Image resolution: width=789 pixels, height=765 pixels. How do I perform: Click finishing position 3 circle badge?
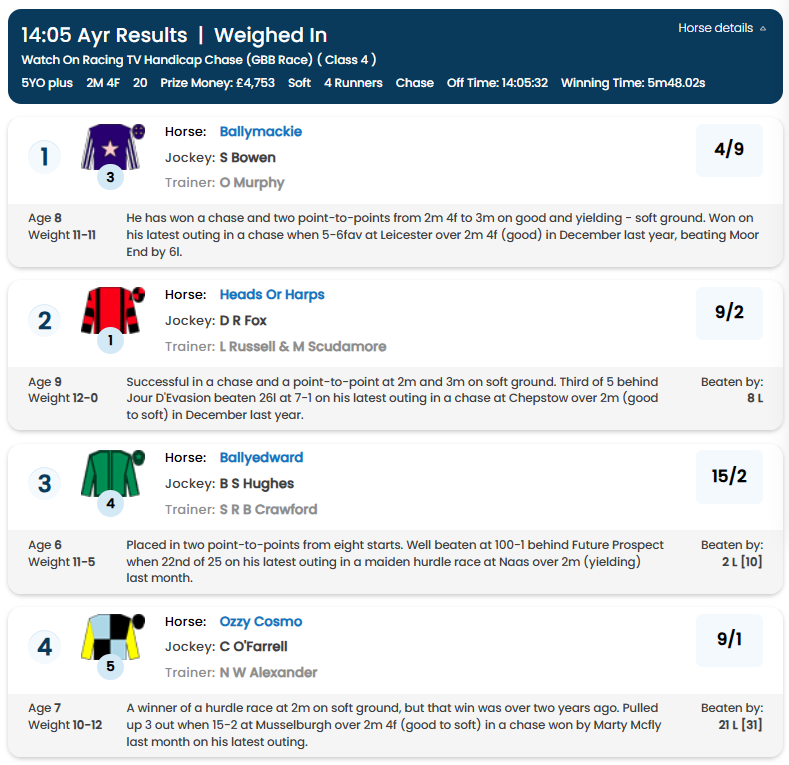44,484
